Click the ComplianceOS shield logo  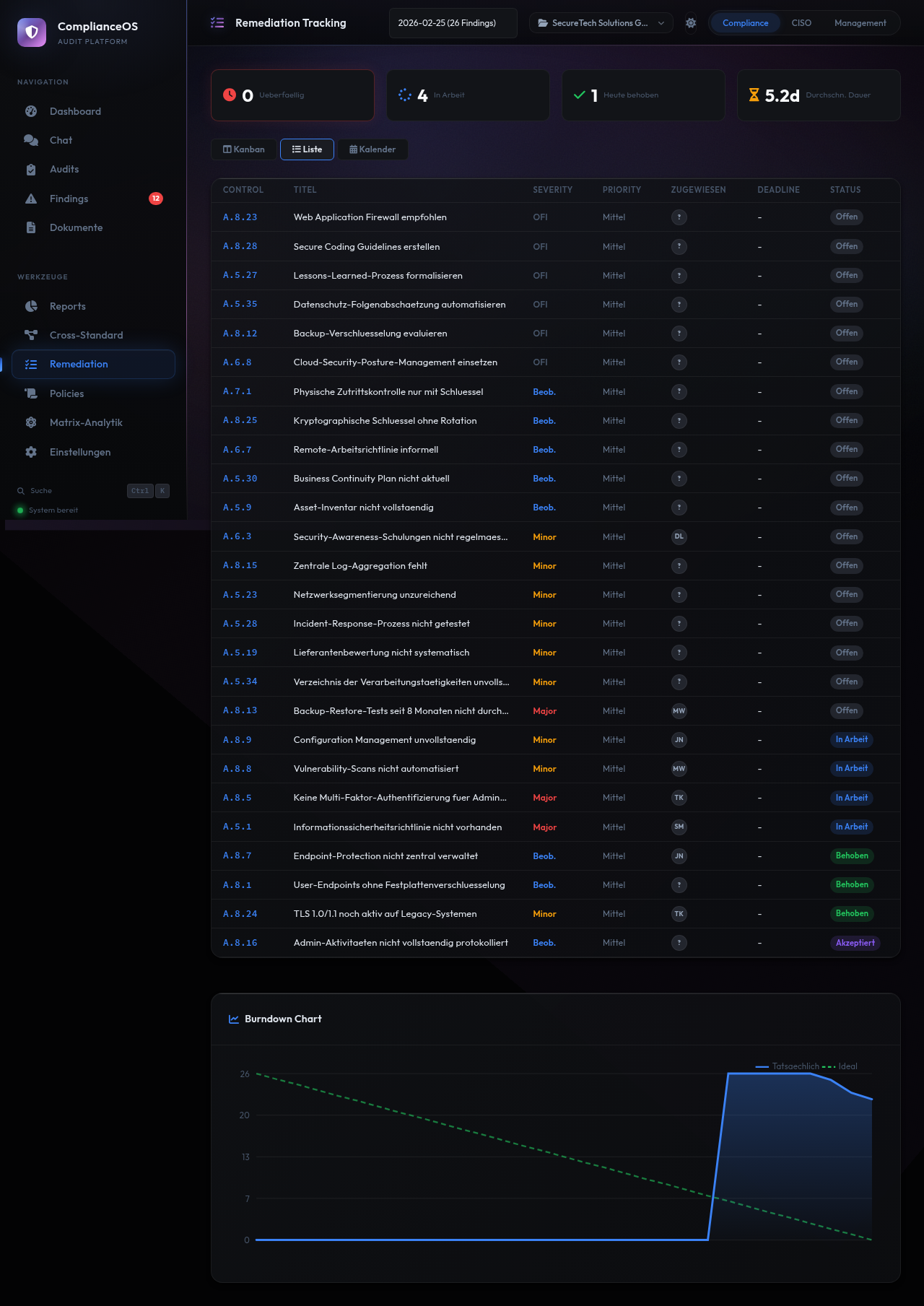point(32,32)
